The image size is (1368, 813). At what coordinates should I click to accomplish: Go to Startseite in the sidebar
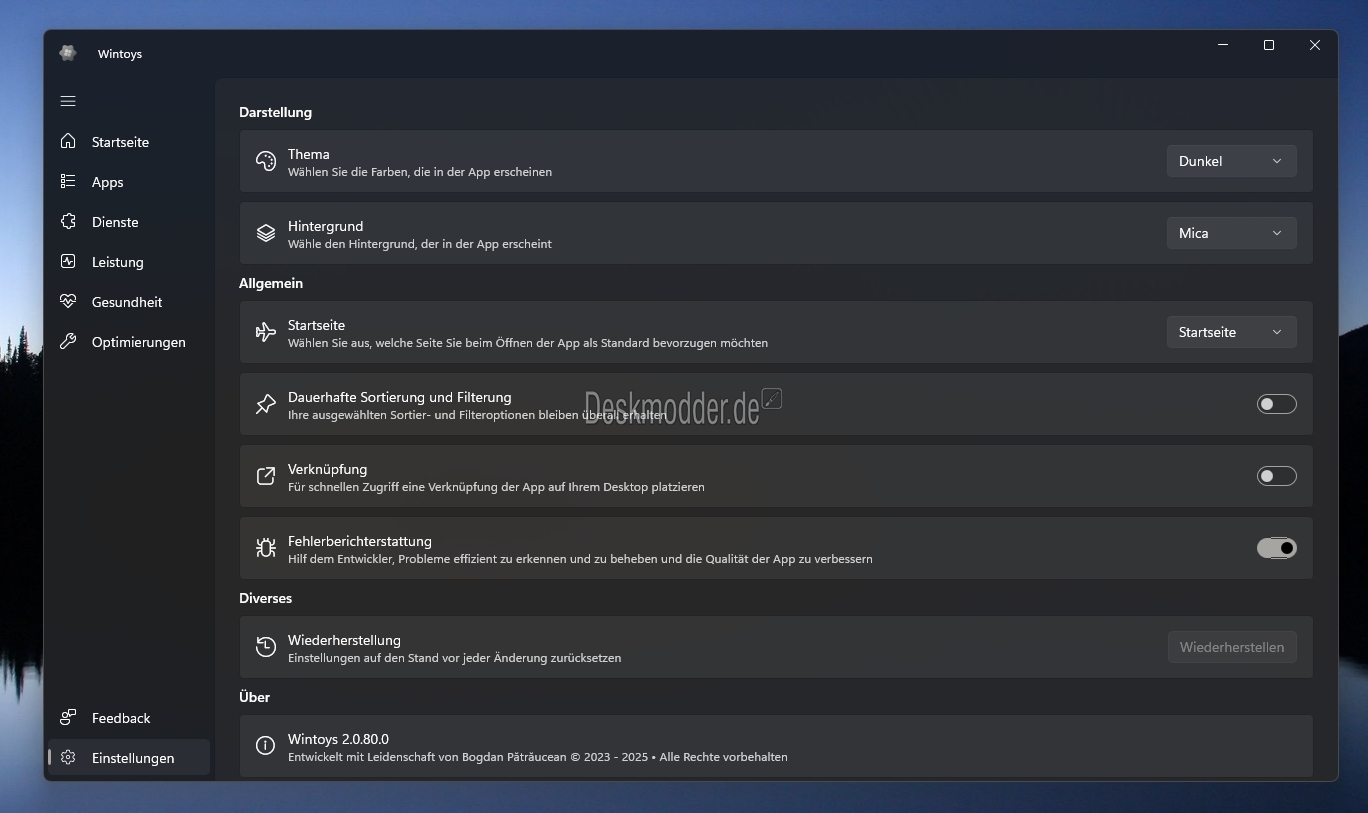coord(129,142)
